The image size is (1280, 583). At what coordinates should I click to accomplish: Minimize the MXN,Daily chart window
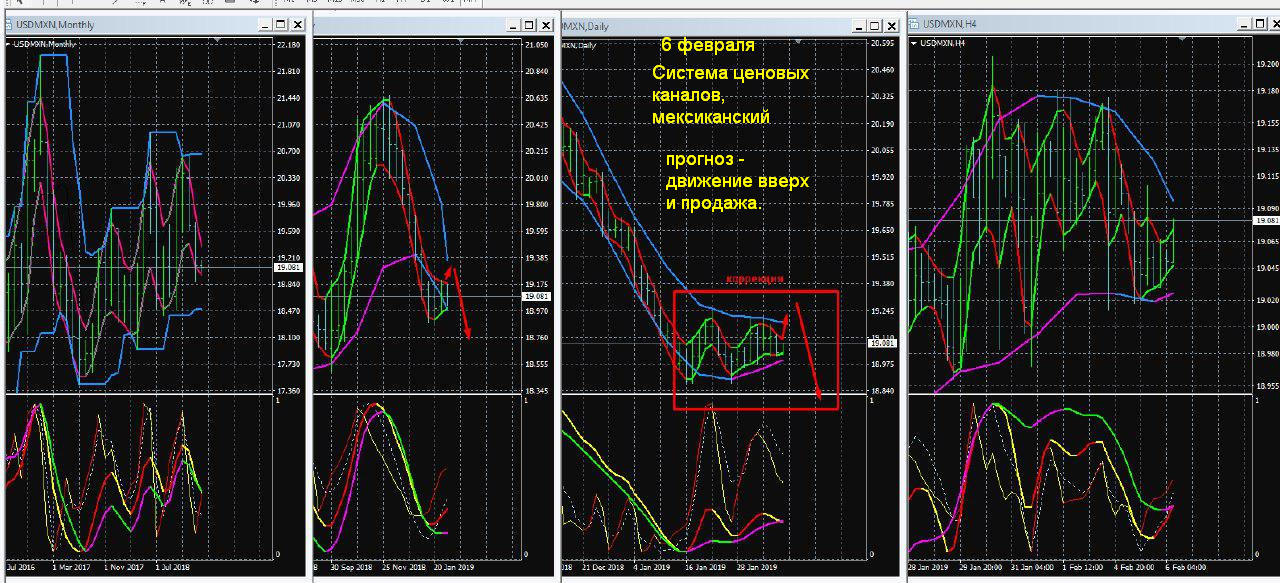click(859, 25)
